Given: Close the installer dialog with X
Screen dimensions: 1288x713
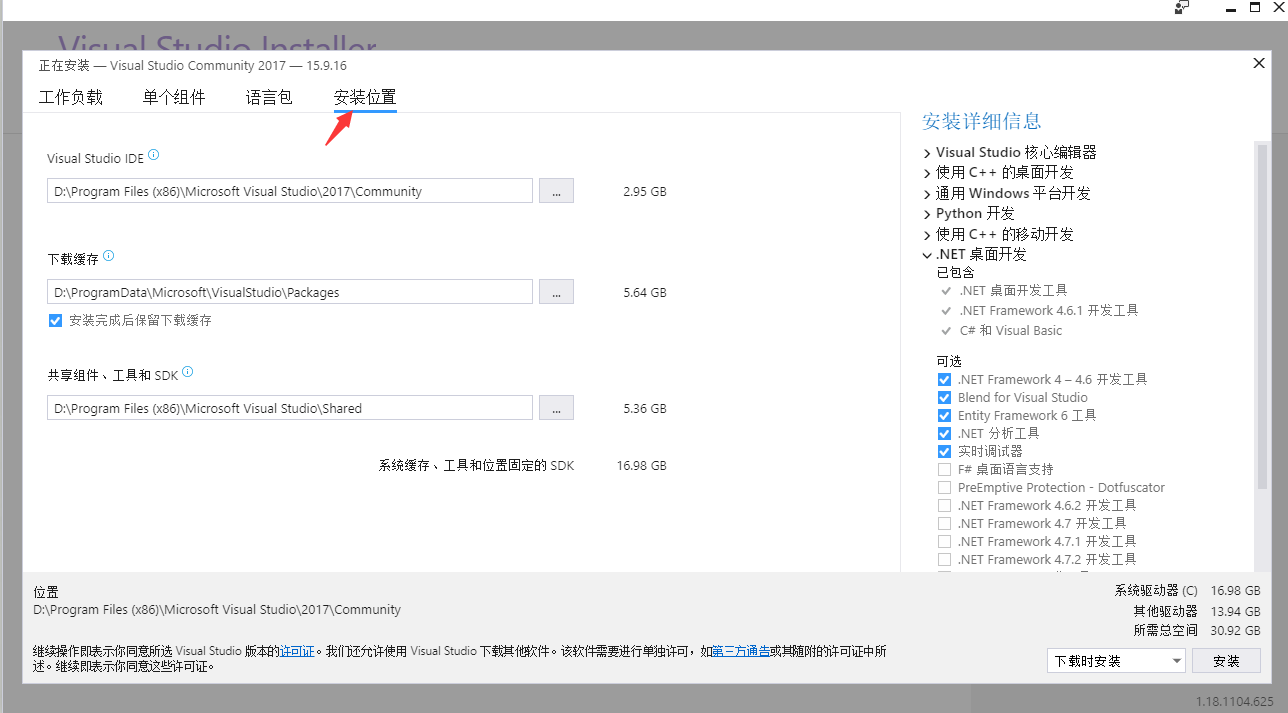Looking at the screenshot, I should point(1259,64).
